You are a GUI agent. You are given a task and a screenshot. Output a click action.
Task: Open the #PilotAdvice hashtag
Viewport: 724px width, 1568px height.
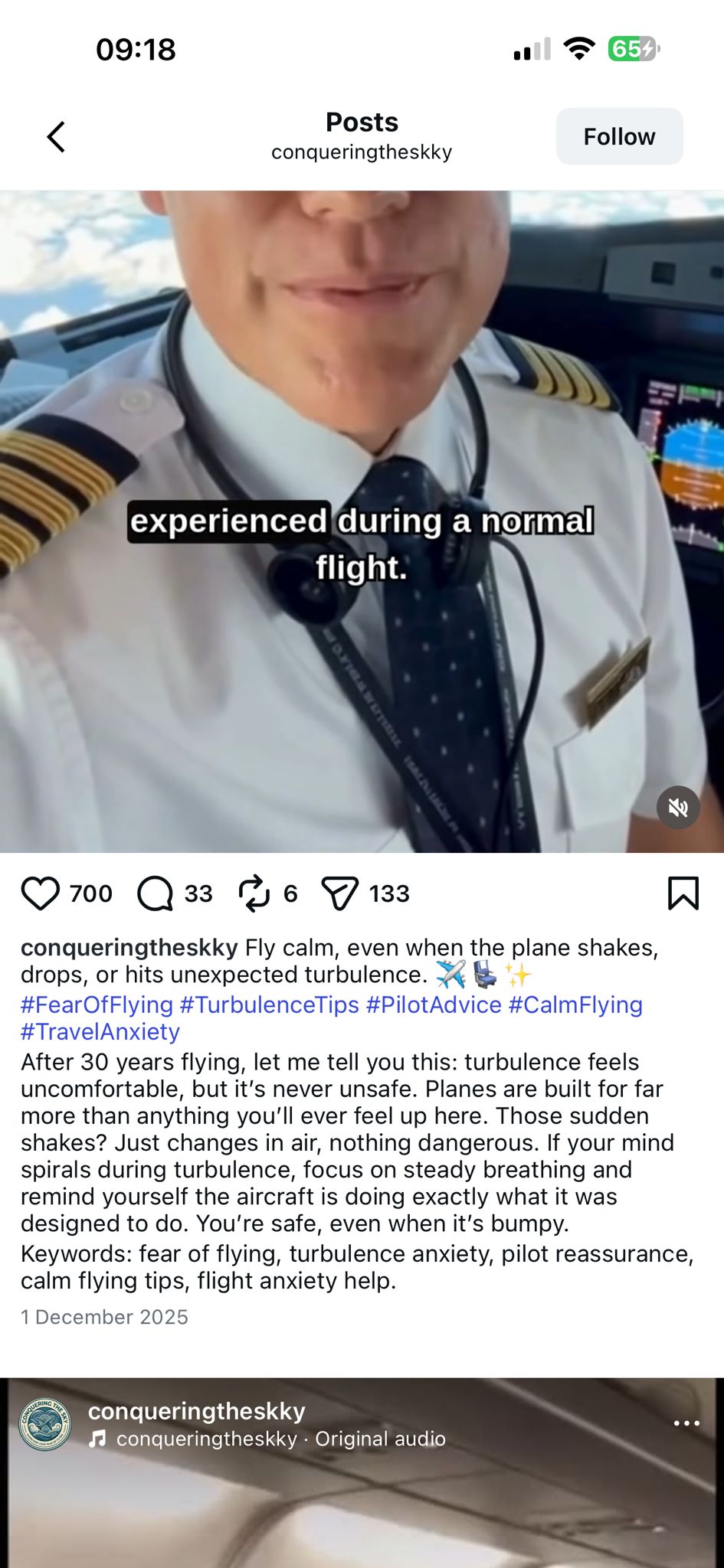[434, 1004]
